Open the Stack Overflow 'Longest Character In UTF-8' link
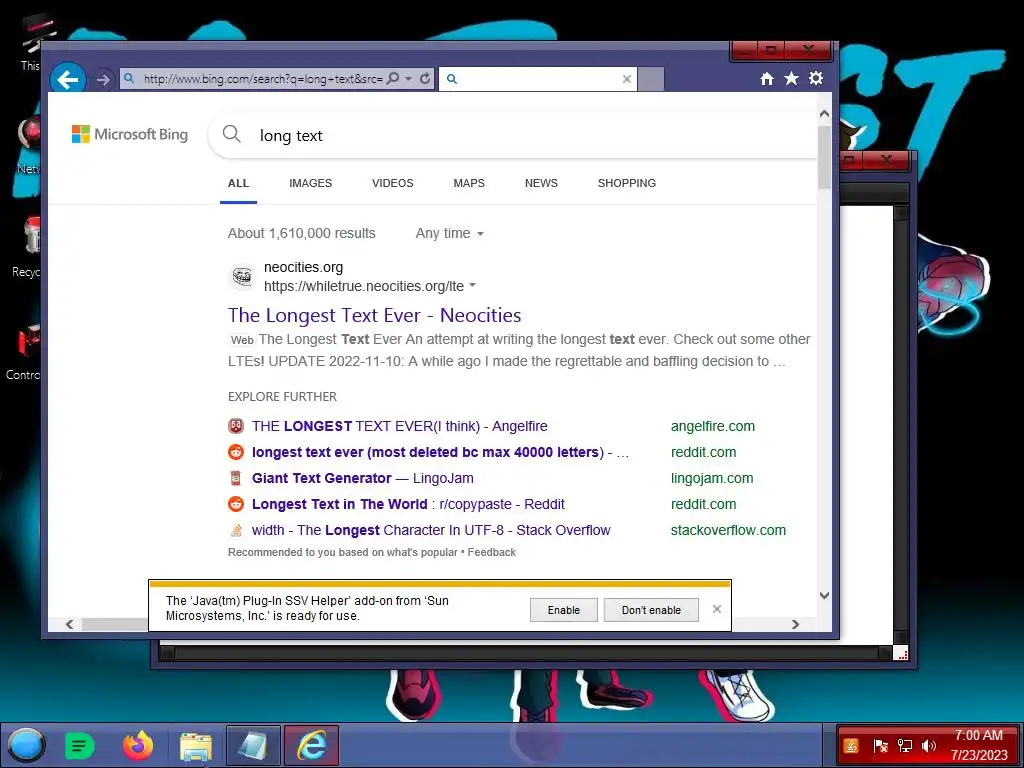 pyautogui.click(x=431, y=530)
